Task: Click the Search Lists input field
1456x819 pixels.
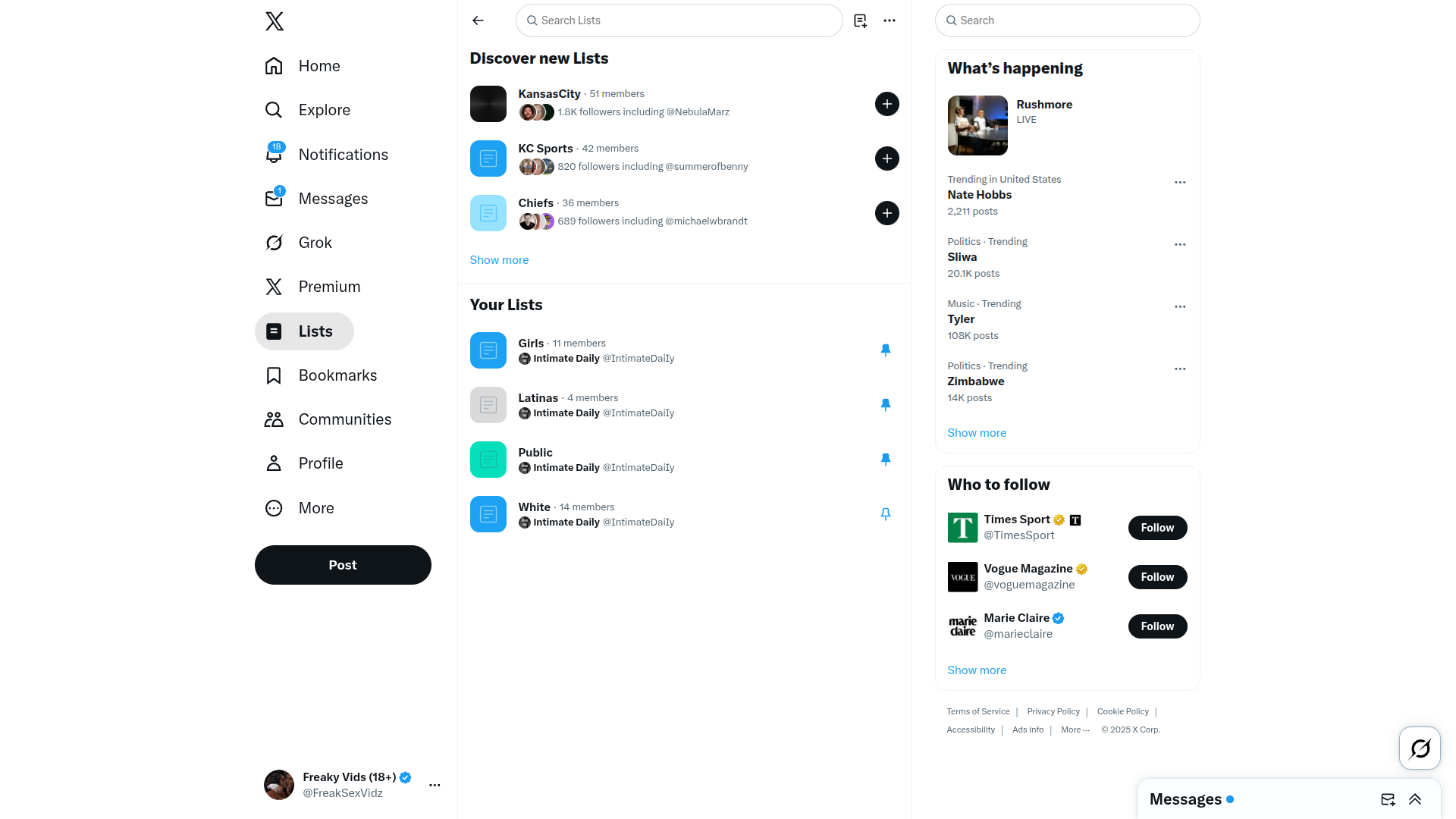Action: point(679,20)
